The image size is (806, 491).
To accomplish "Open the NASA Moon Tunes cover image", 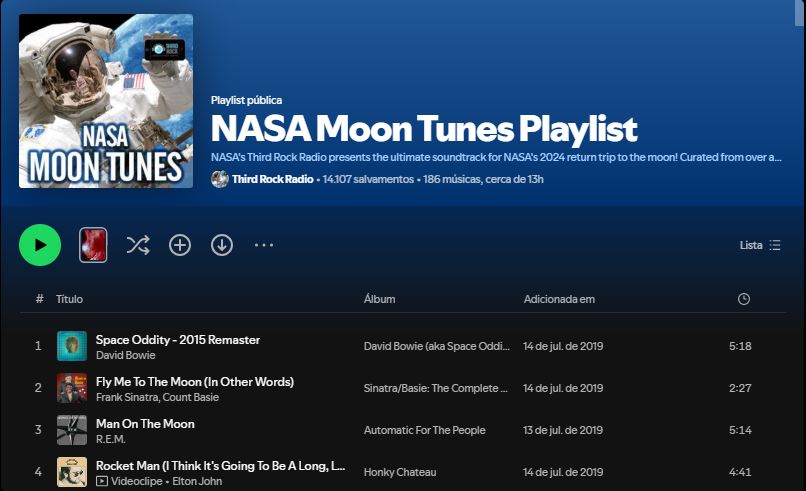I will pos(106,101).
